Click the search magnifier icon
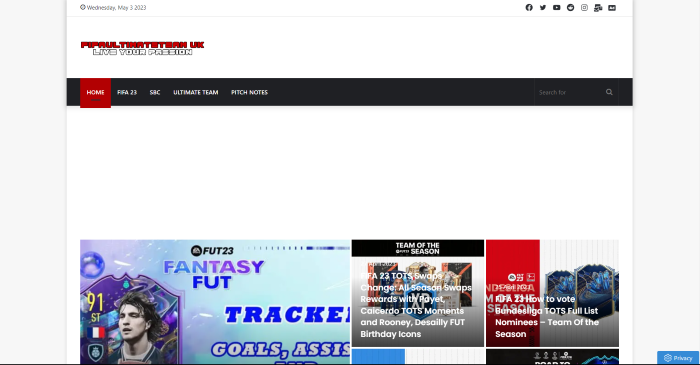 point(609,92)
